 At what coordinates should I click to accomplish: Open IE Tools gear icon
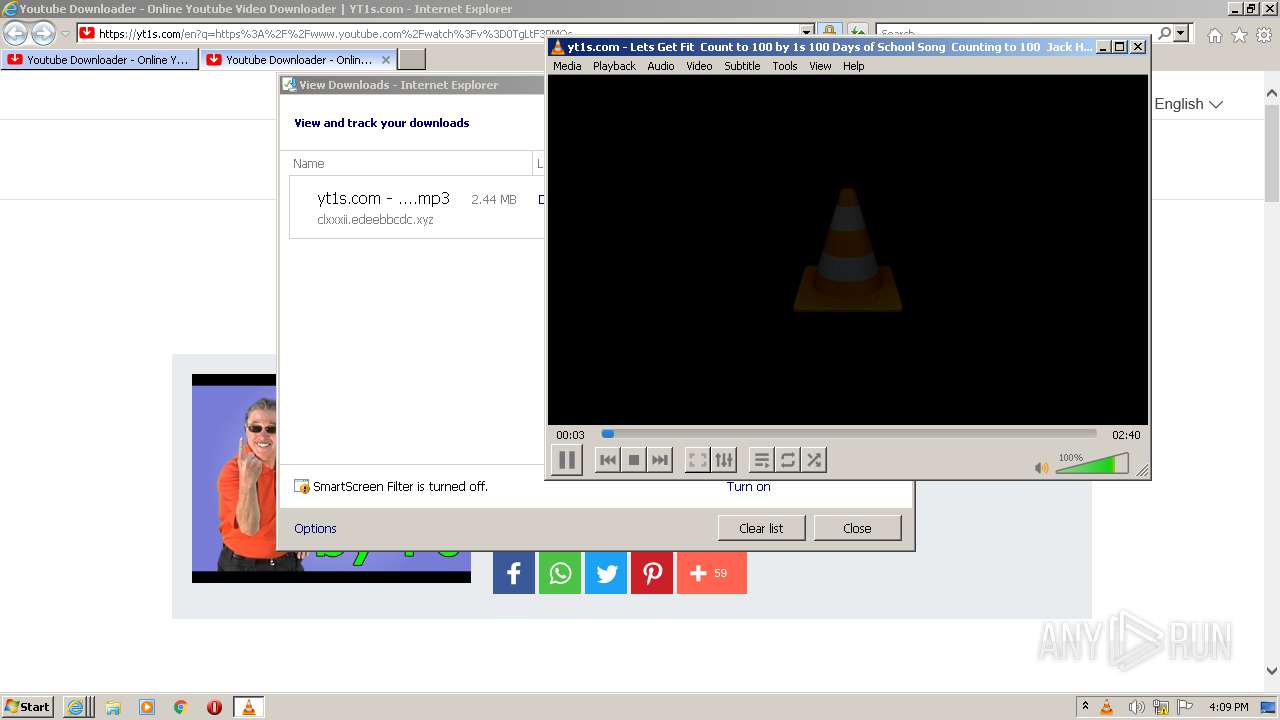click(x=1264, y=35)
